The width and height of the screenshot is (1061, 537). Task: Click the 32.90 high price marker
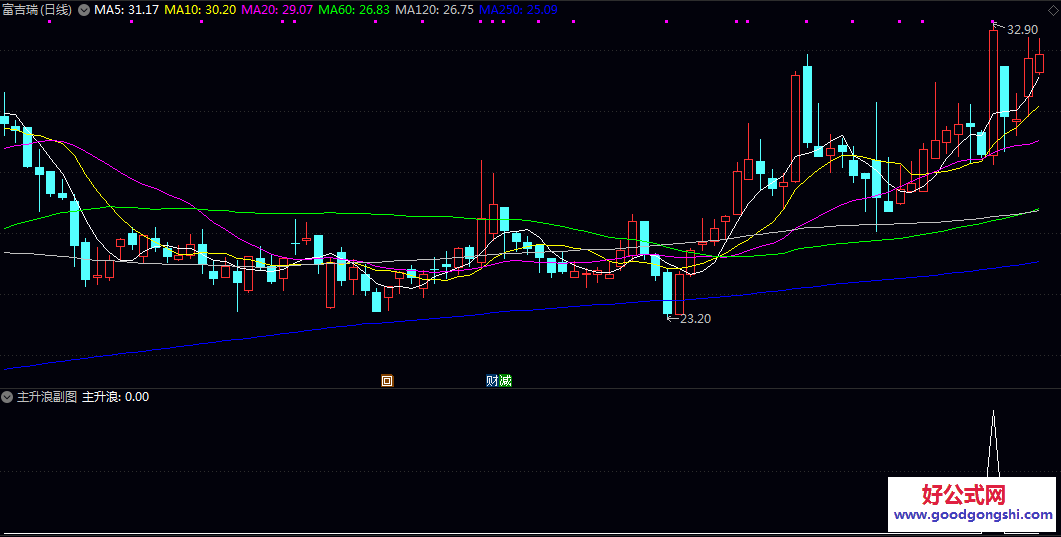[1022, 30]
